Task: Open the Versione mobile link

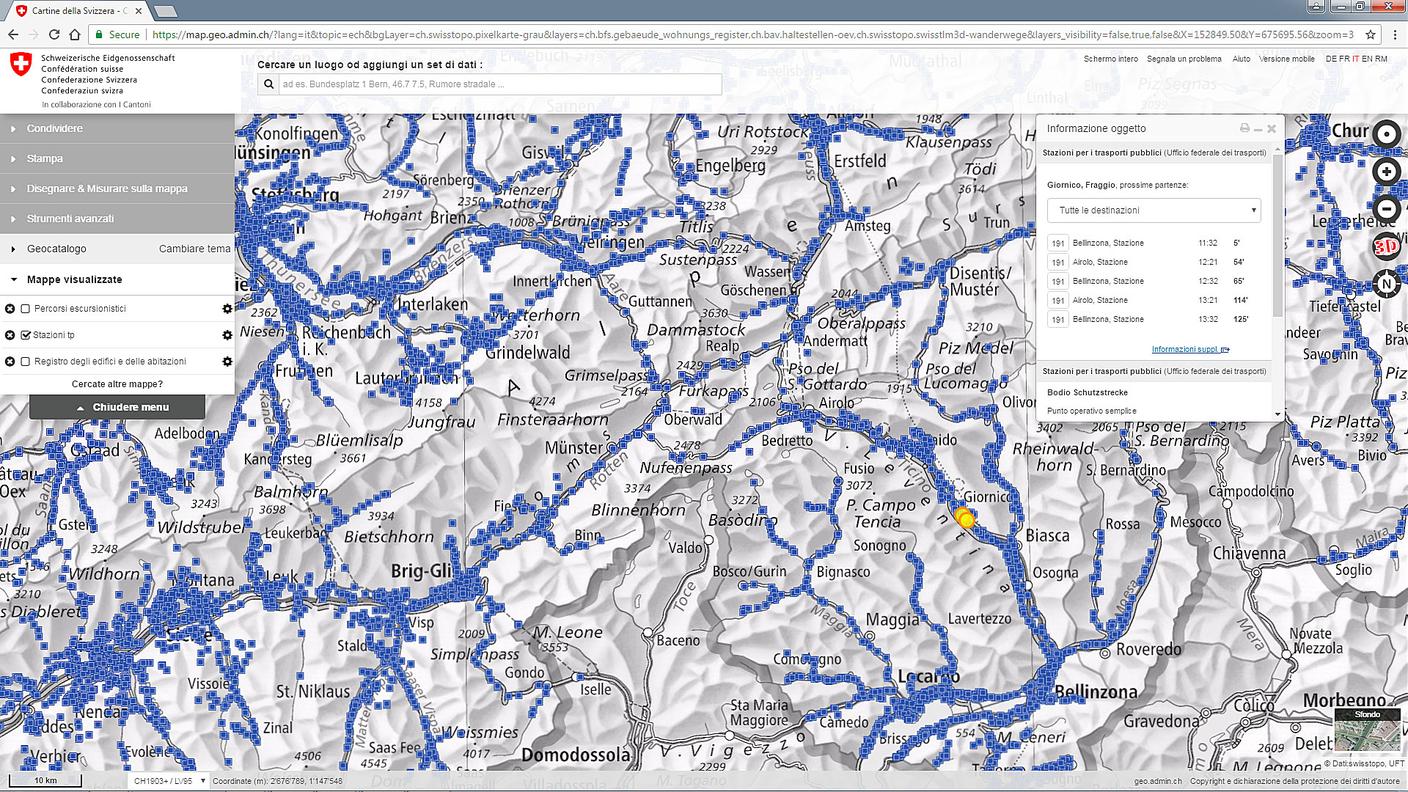Action: (x=1287, y=59)
